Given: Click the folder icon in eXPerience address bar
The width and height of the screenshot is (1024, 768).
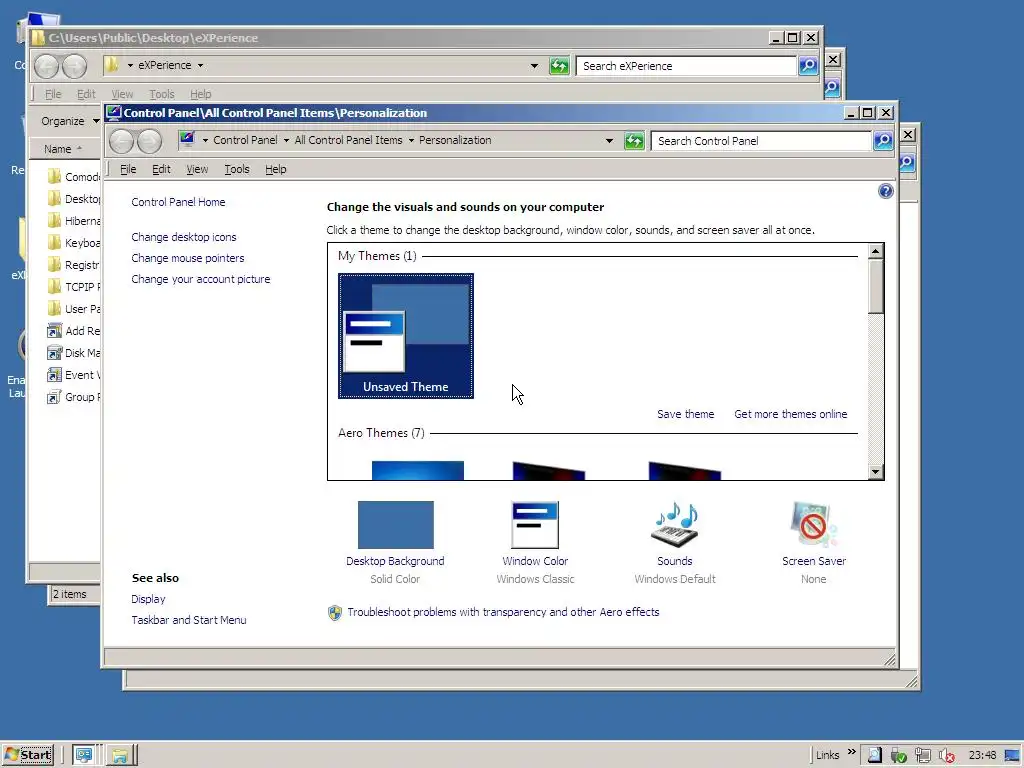Looking at the screenshot, I should point(112,65).
